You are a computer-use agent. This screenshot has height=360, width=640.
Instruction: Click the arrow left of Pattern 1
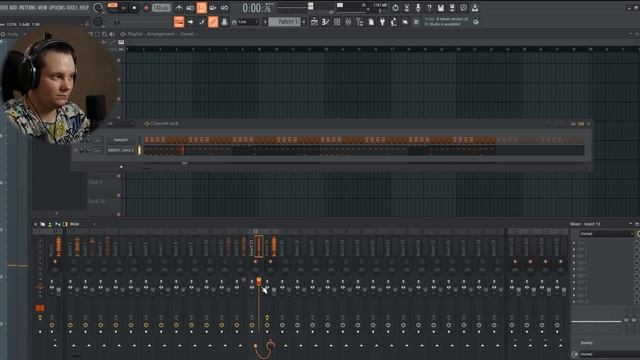point(265,22)
